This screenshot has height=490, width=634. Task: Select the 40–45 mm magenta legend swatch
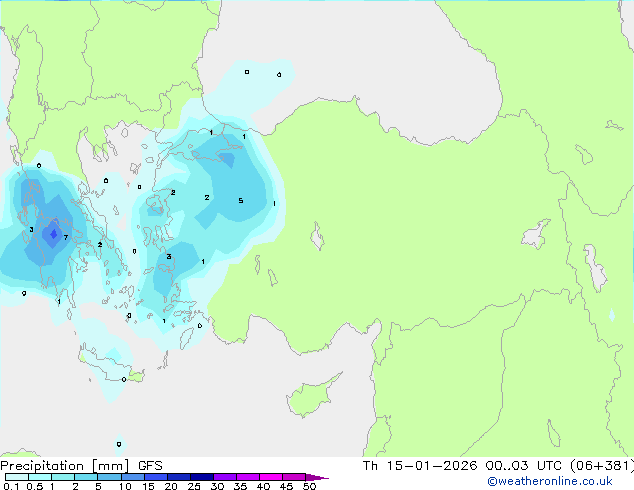coord(271,477)
